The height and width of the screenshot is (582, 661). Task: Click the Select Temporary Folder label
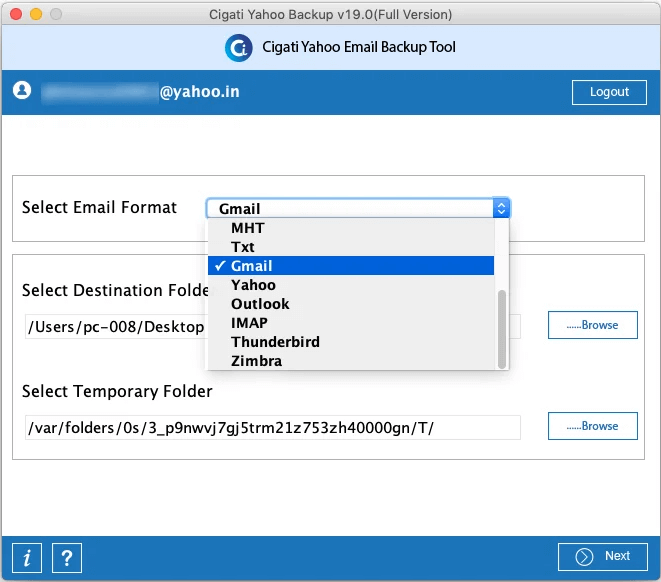117,392
